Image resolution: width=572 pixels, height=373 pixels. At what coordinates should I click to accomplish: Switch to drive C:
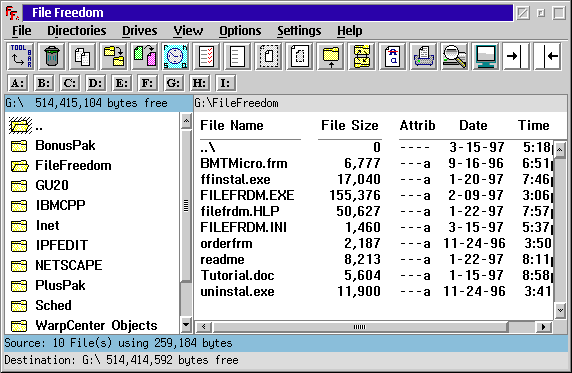(70, 83)
